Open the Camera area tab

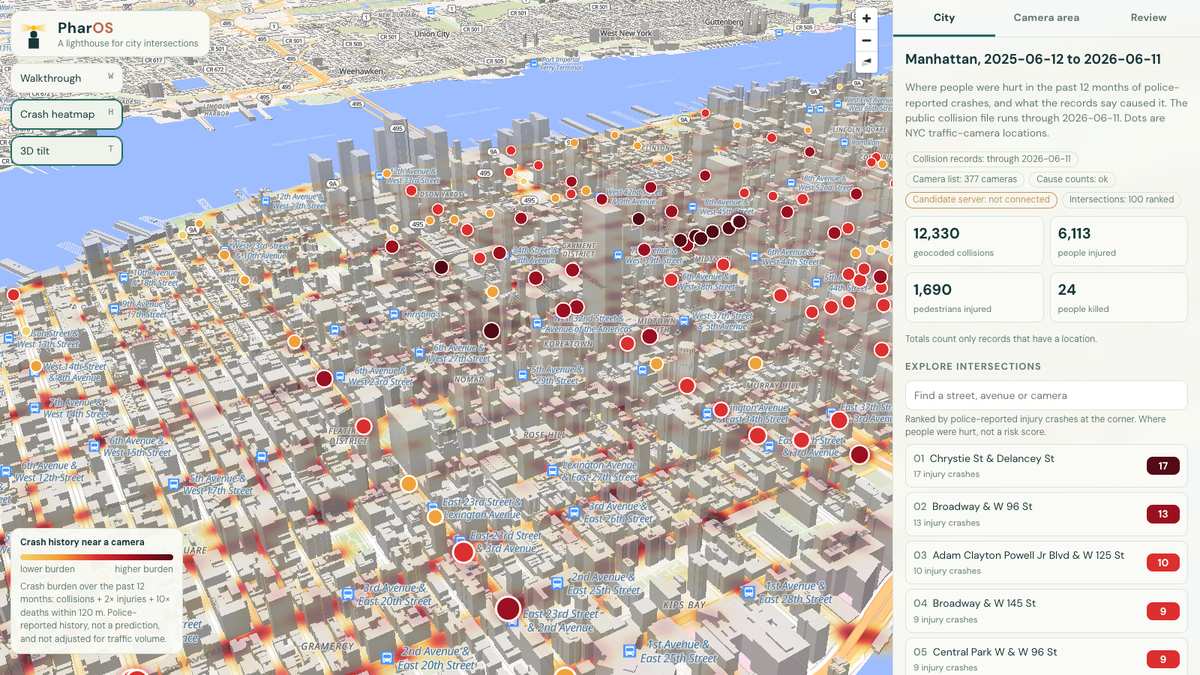tap(1046, 18)
